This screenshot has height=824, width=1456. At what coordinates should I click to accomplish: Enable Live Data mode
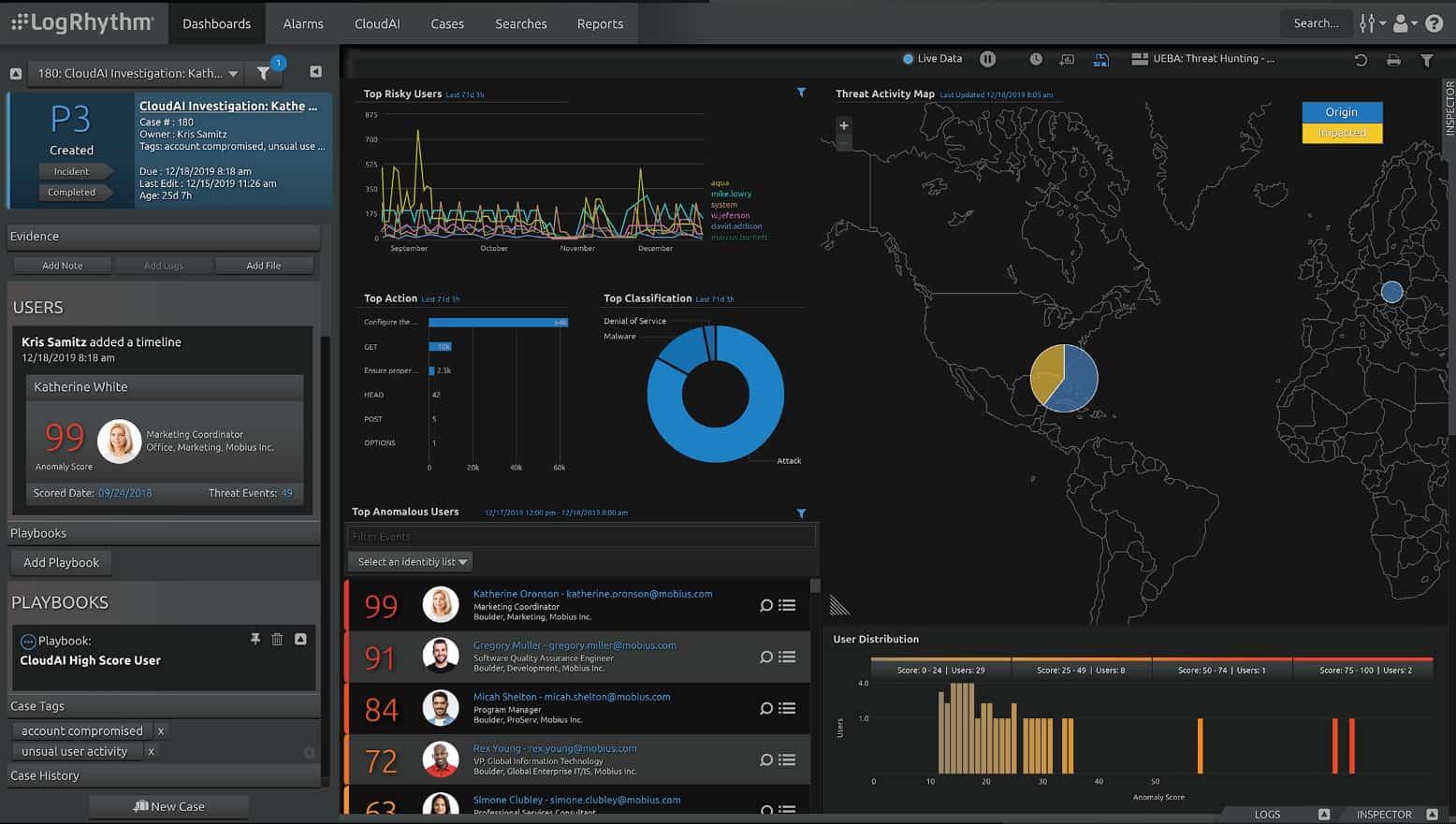coord(931,58)
